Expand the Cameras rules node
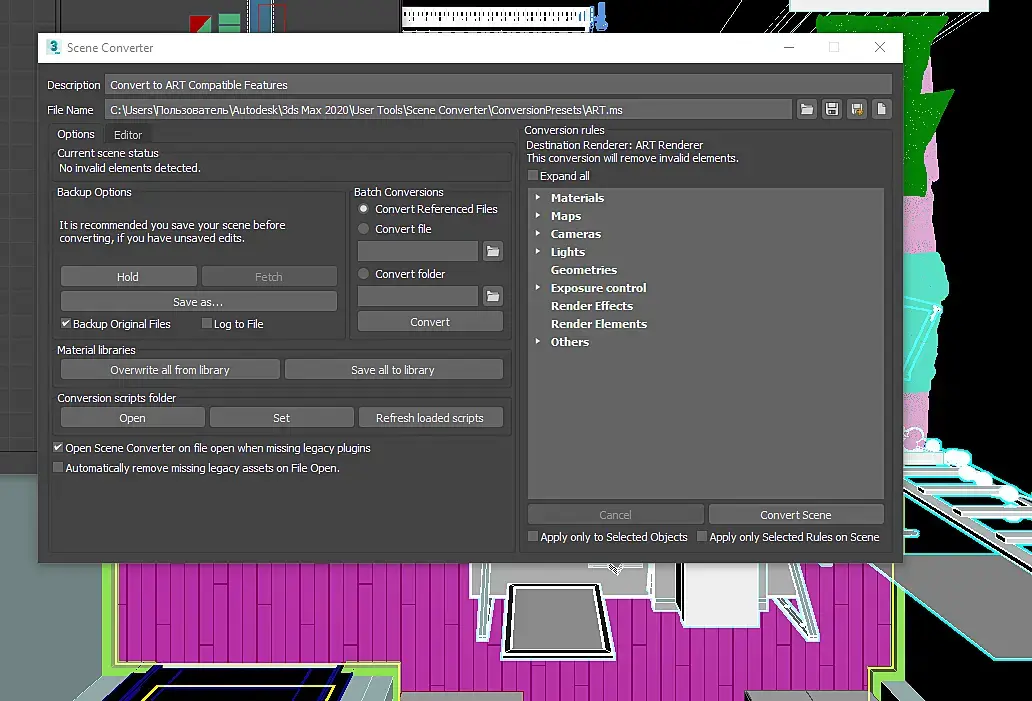Viewport: 1032px width, 701px height. pyautogui.click(x=538, y=234)
